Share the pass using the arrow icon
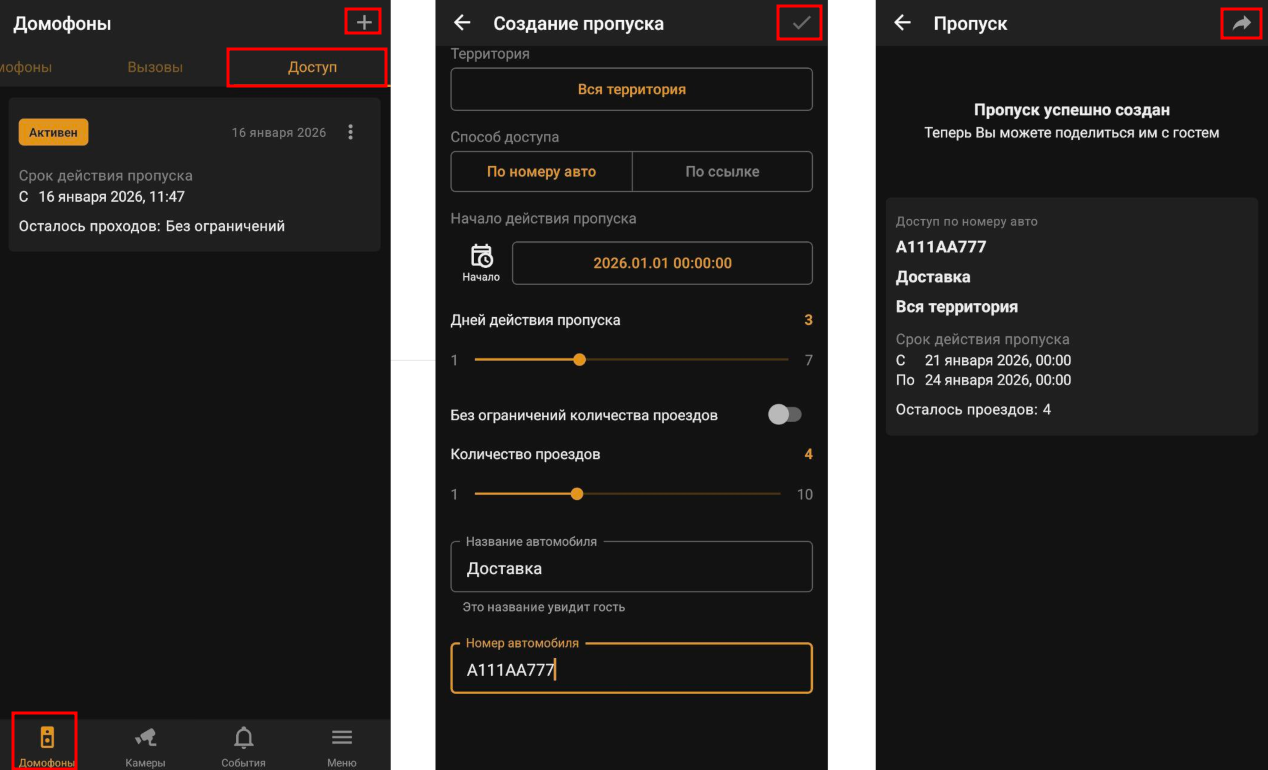The width and height of the screenshot is (1268, 770). click(x=1241, y=23)
